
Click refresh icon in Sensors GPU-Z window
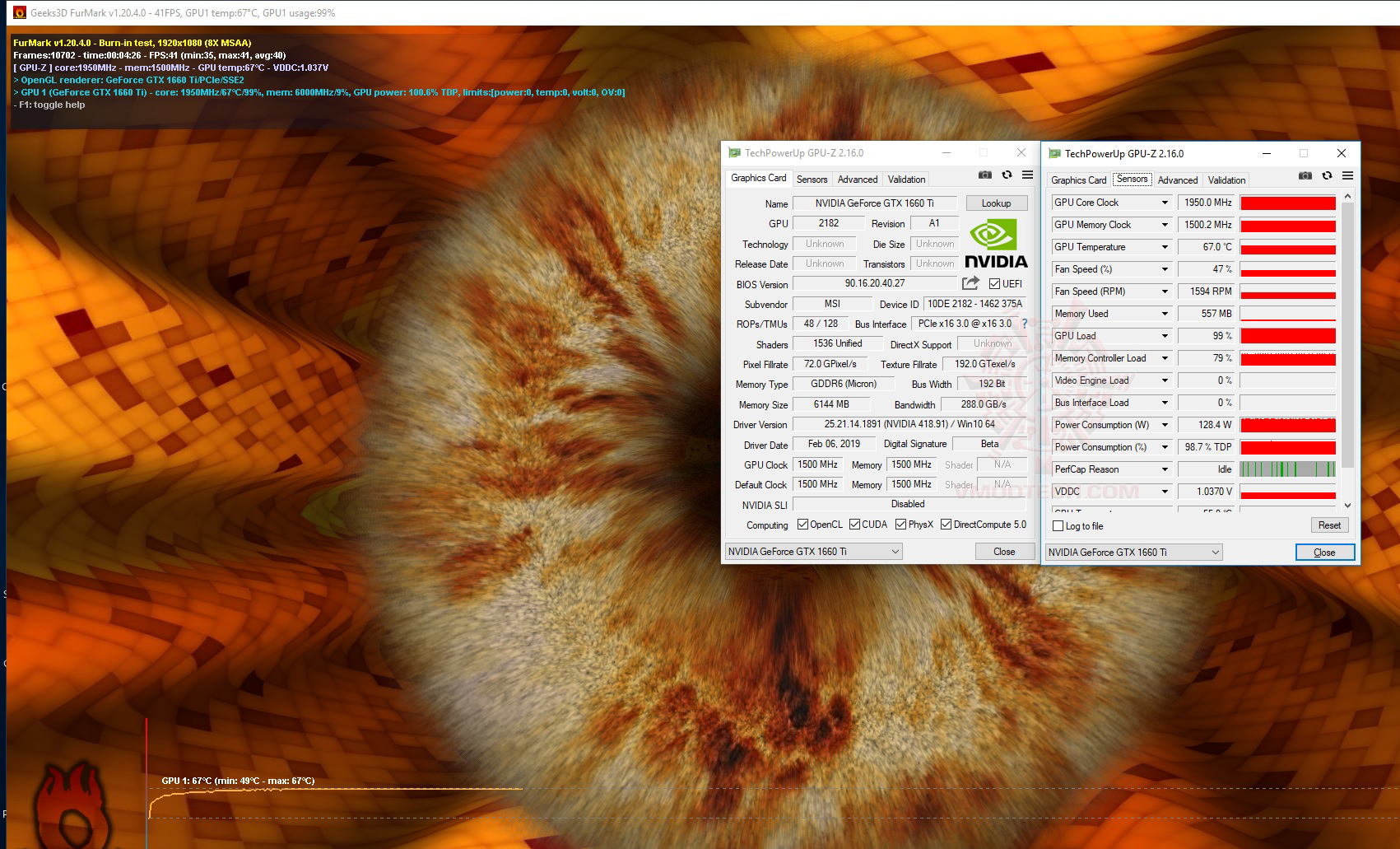point(1327,175)
